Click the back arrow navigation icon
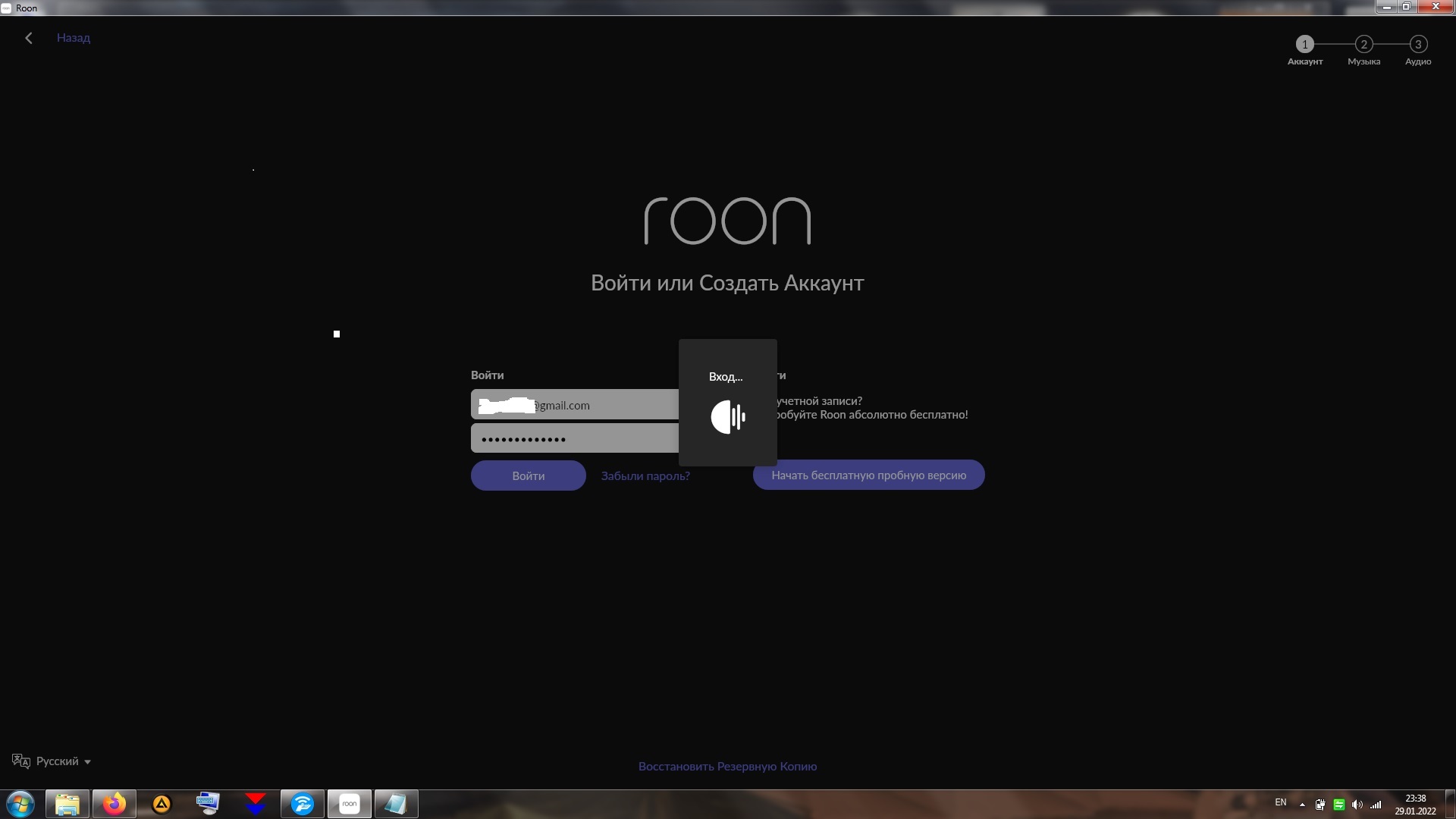Screen dimensions: 1456x819 (28, 37)
